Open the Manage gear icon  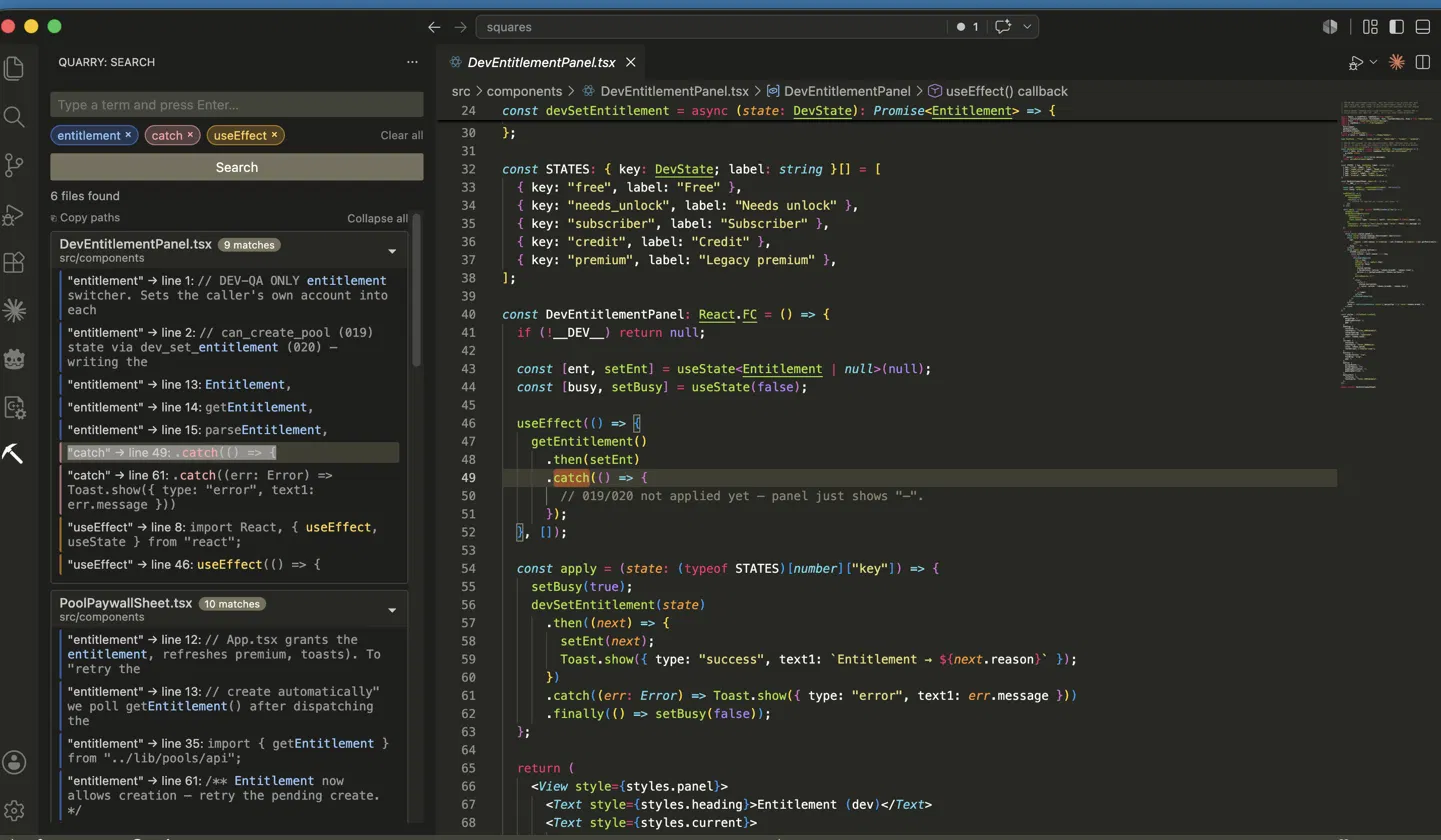point(14,810)
